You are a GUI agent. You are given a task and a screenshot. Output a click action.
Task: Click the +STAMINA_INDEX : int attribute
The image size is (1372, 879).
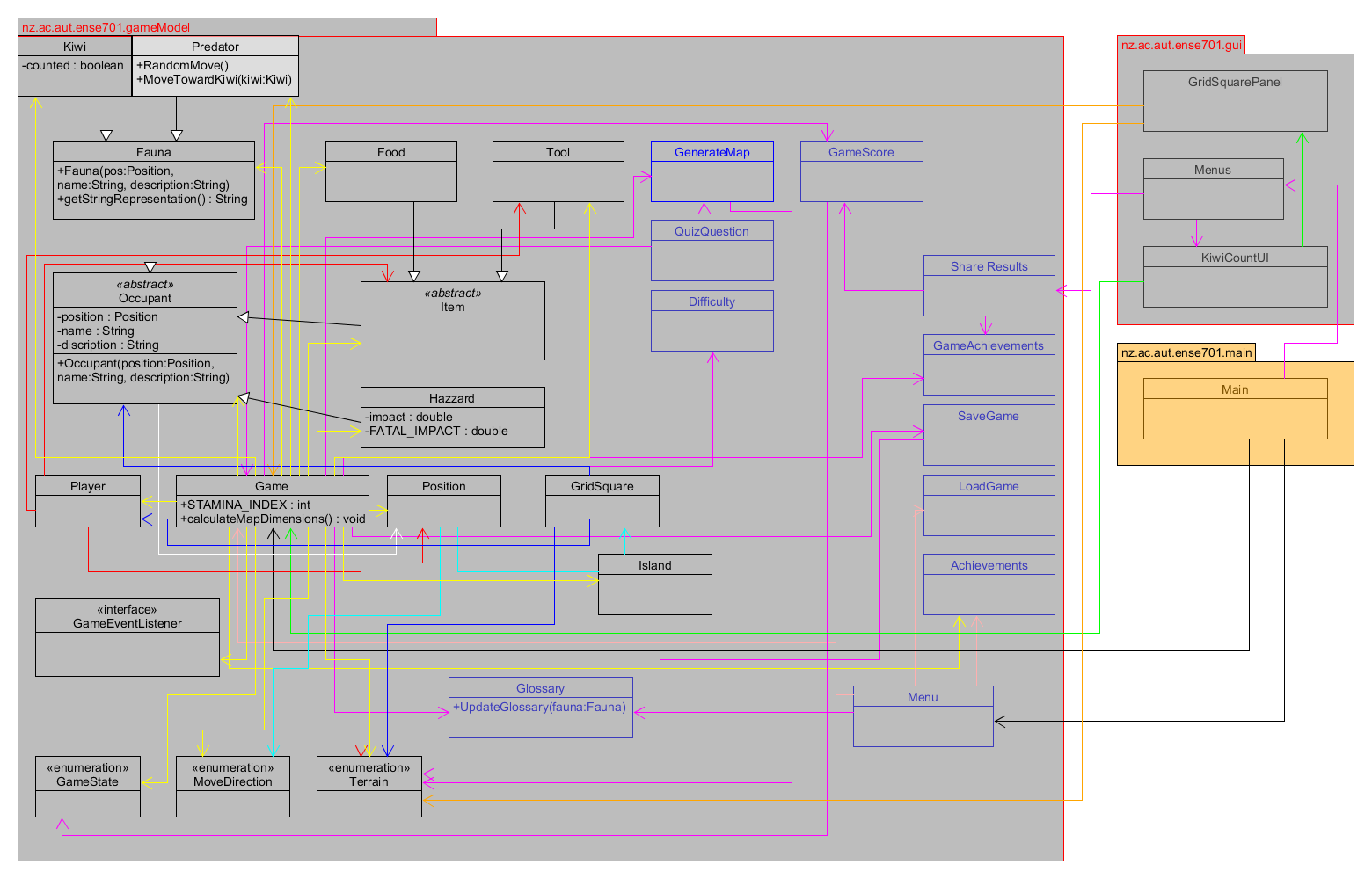pyautogui.click(x=245, y=505)
